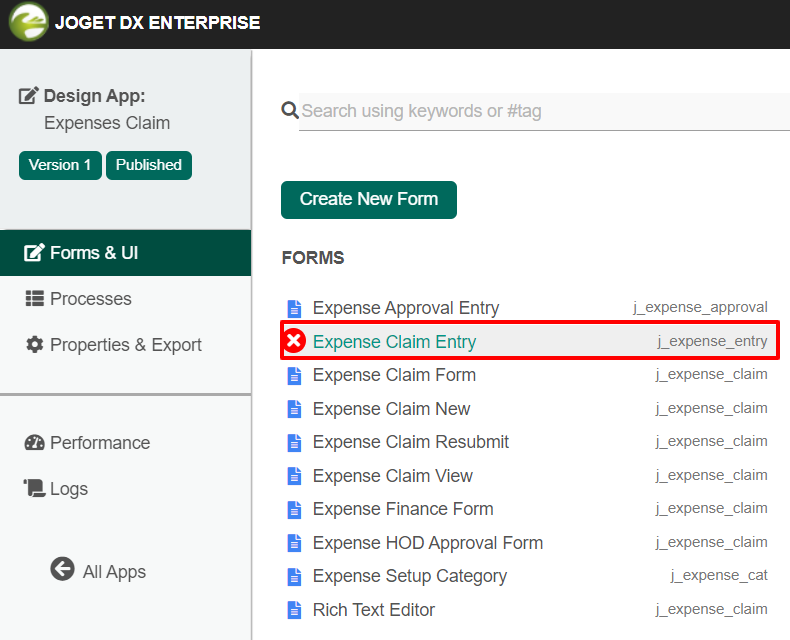Click the document icon beside Expense Approval Entry

coord(294,308)
